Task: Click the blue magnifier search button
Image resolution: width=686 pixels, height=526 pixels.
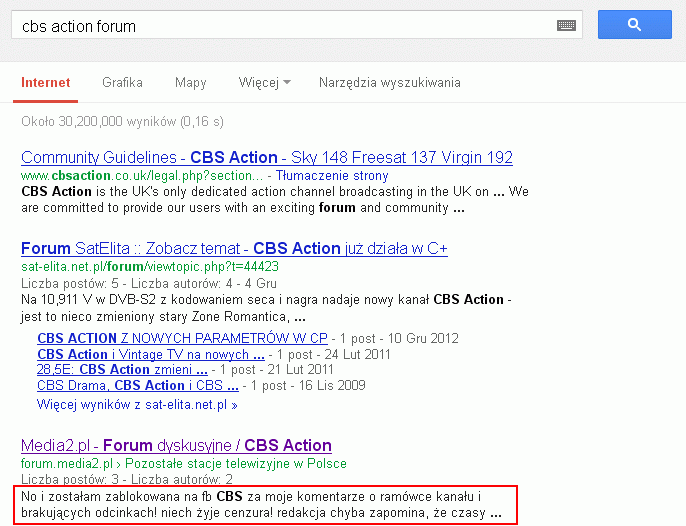Action: [634, 25]
